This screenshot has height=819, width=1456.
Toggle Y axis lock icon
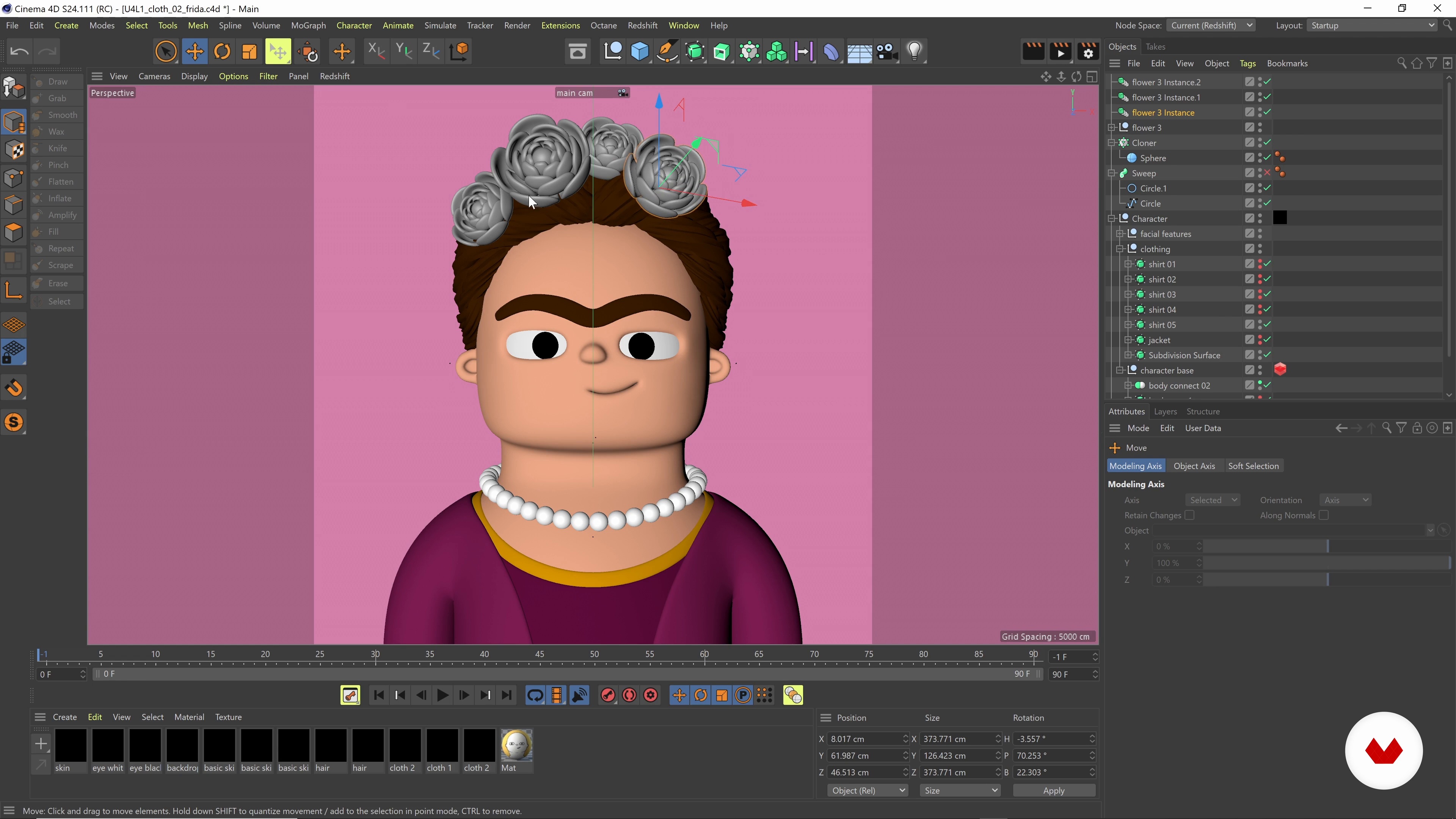(403, 52)
